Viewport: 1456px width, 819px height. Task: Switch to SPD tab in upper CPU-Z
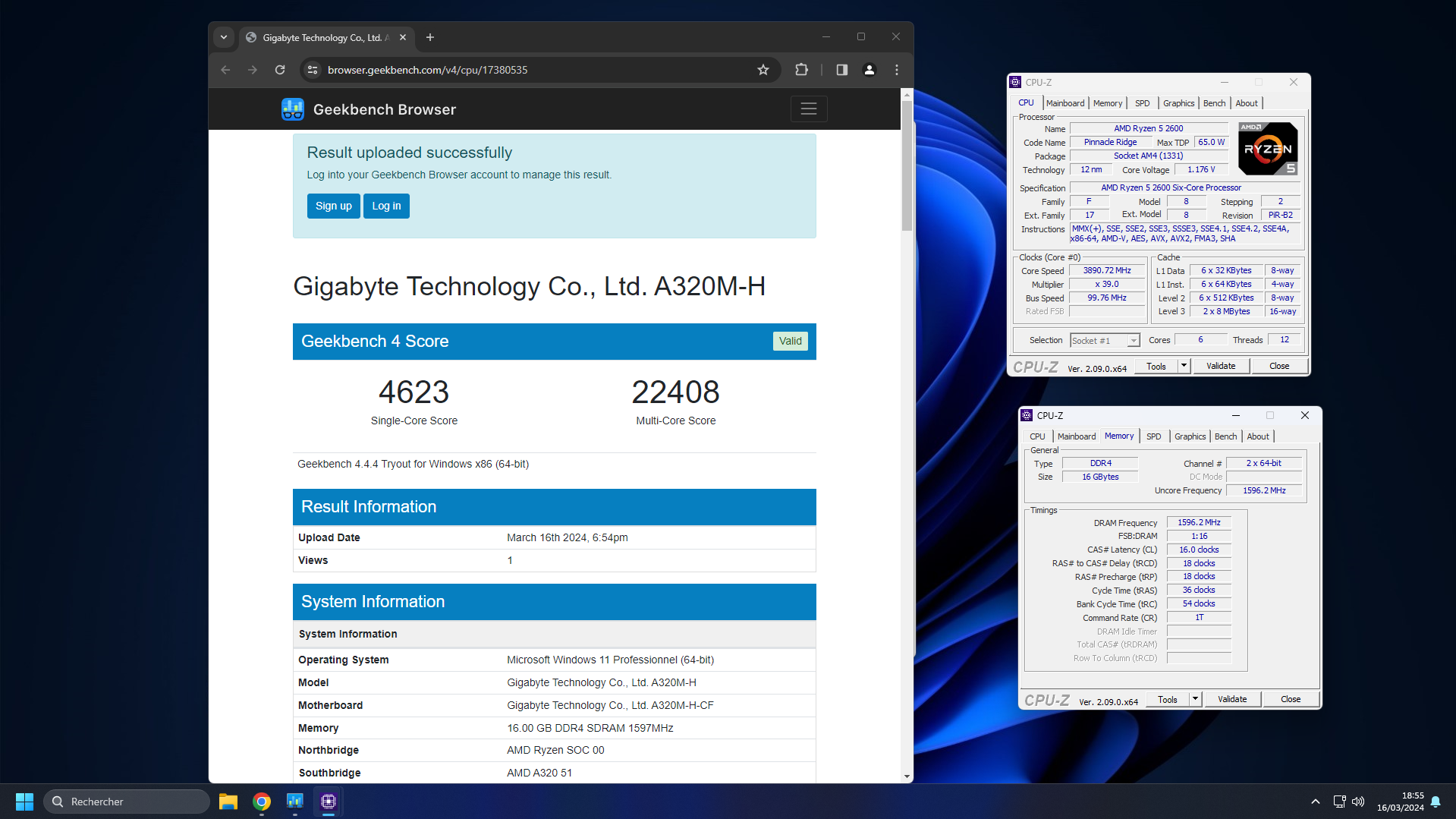coord(1142,103)
